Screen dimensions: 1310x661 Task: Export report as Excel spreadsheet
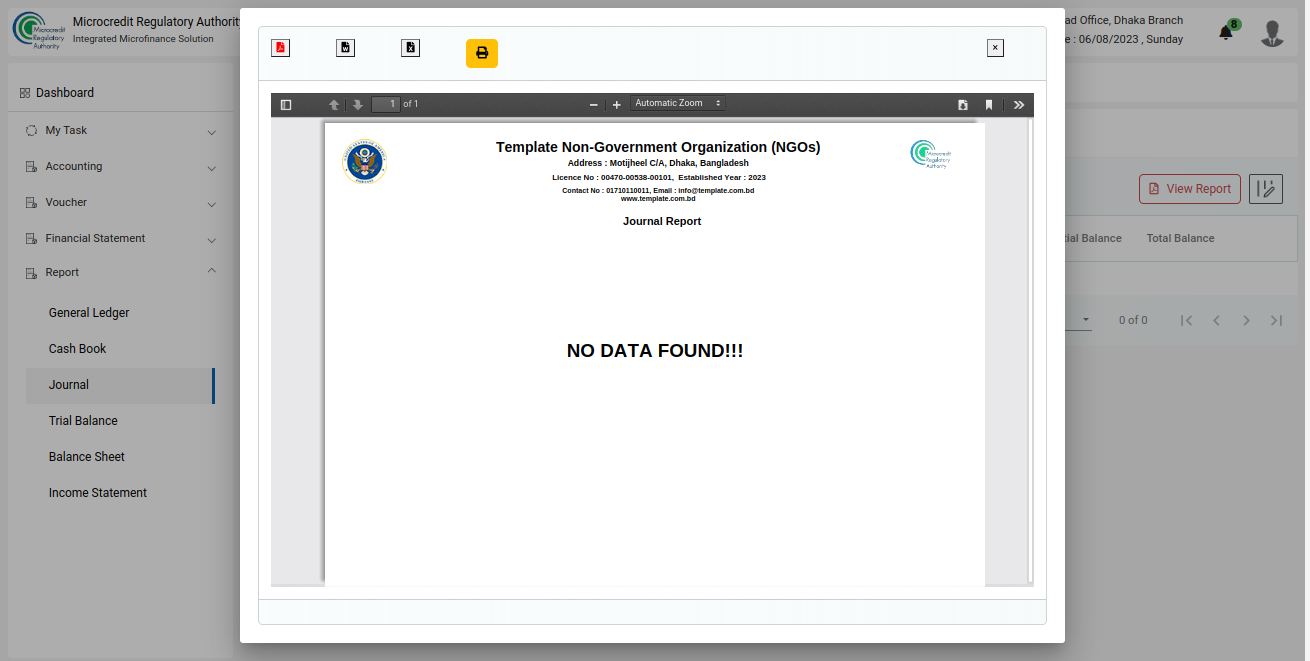(410, 48)
